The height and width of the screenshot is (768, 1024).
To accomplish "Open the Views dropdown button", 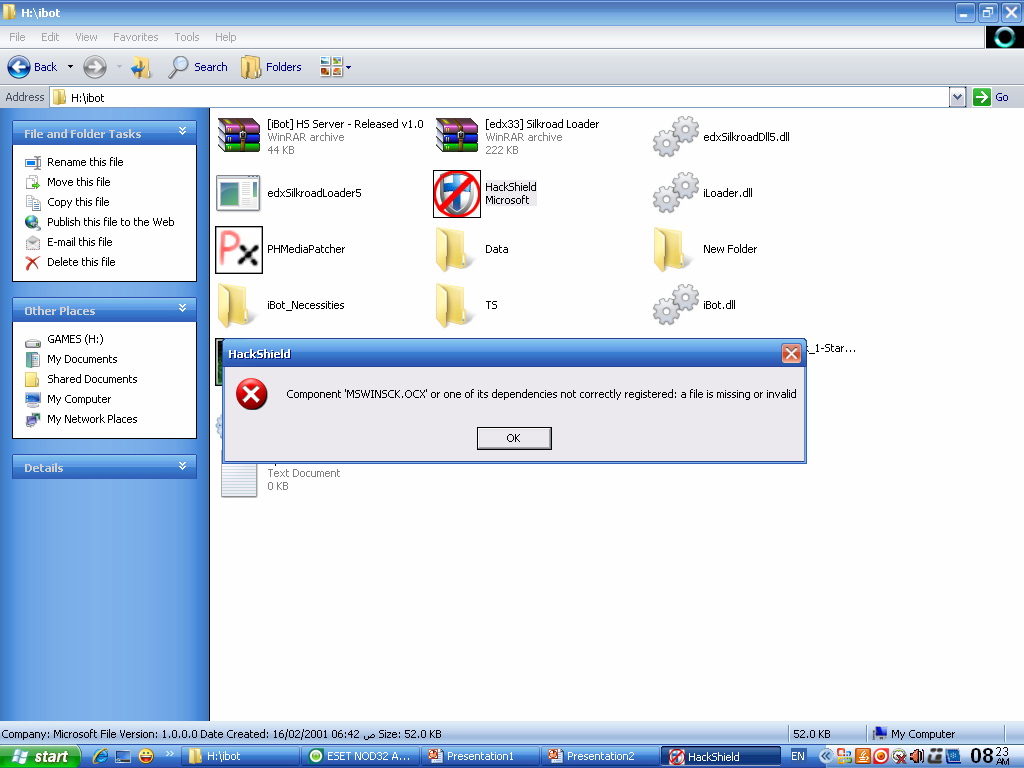I will coord(336,67).
